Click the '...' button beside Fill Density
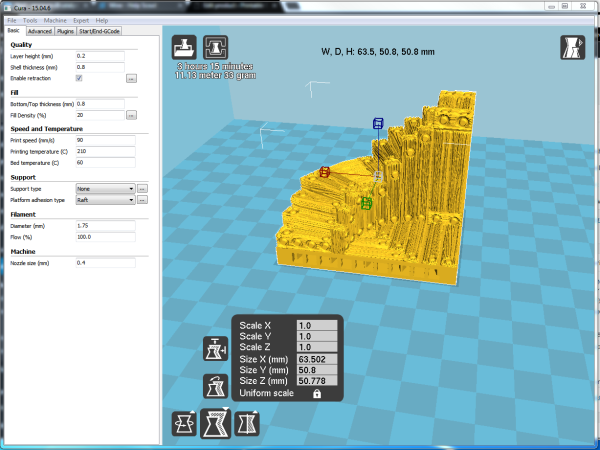The image size is (600, 450). point(131,115)
